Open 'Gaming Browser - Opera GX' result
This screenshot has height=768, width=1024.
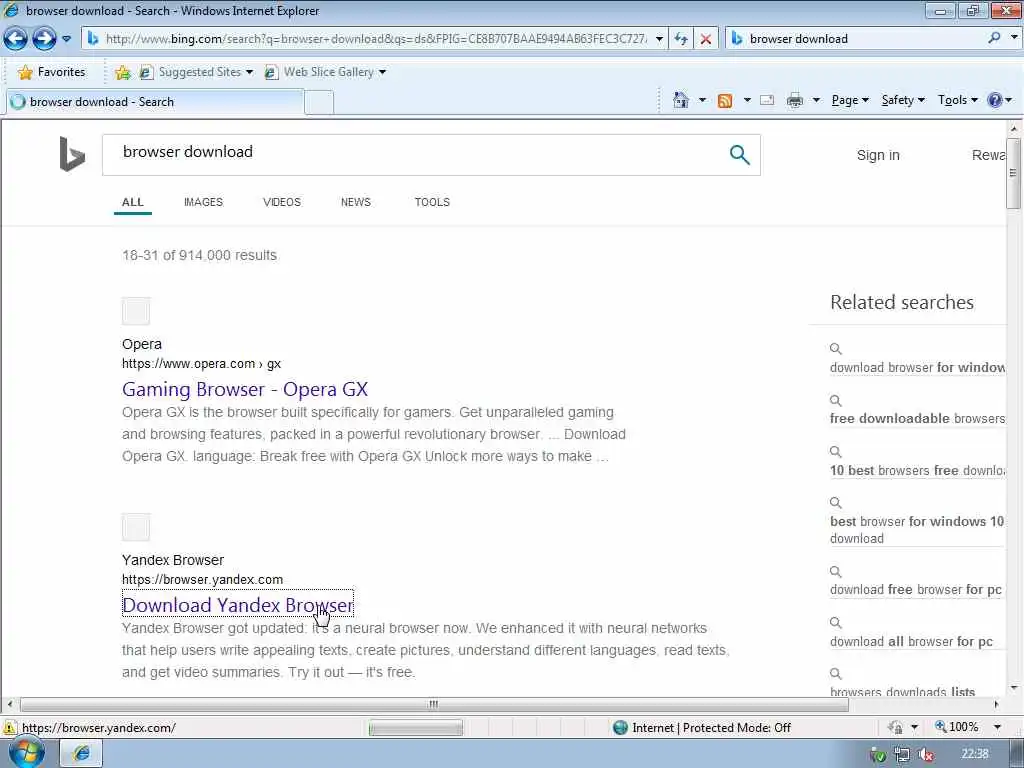coord(245,389)
